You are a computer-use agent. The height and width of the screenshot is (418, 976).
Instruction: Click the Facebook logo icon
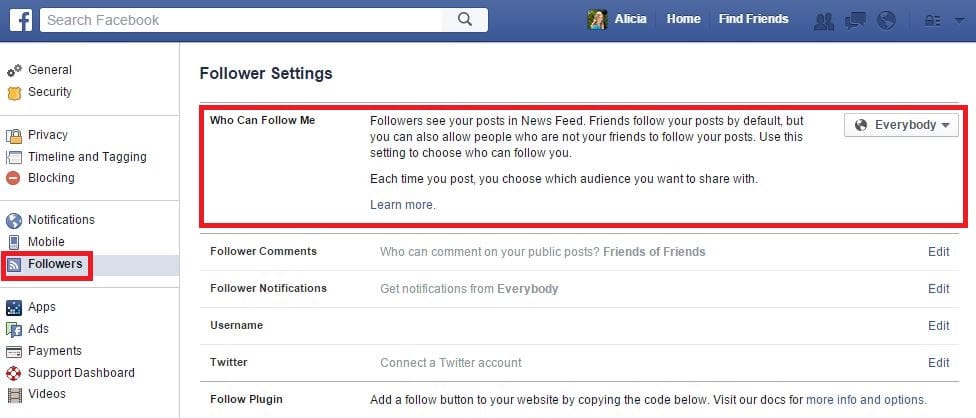click(21, 20)
